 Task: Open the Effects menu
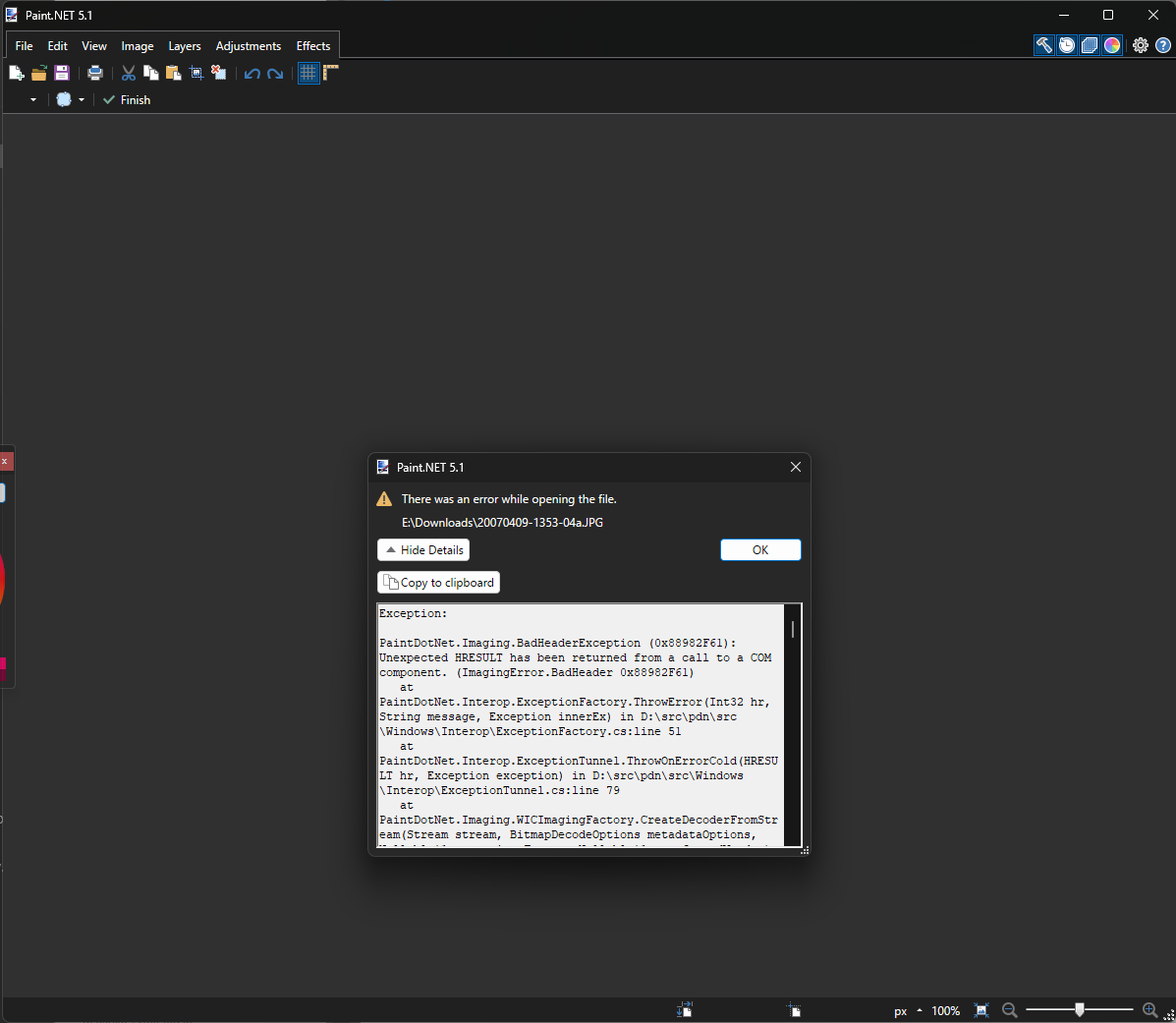click(x=313, y=46)
